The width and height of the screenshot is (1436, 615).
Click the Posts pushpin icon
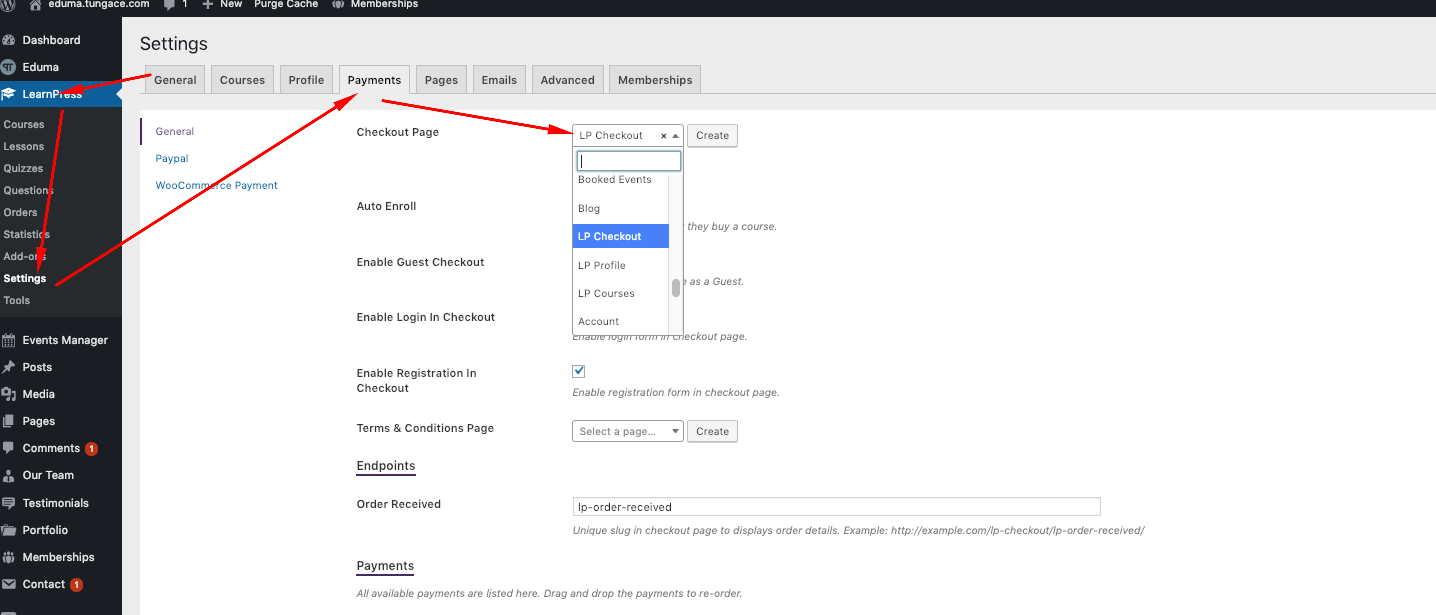tap(9, 367)
